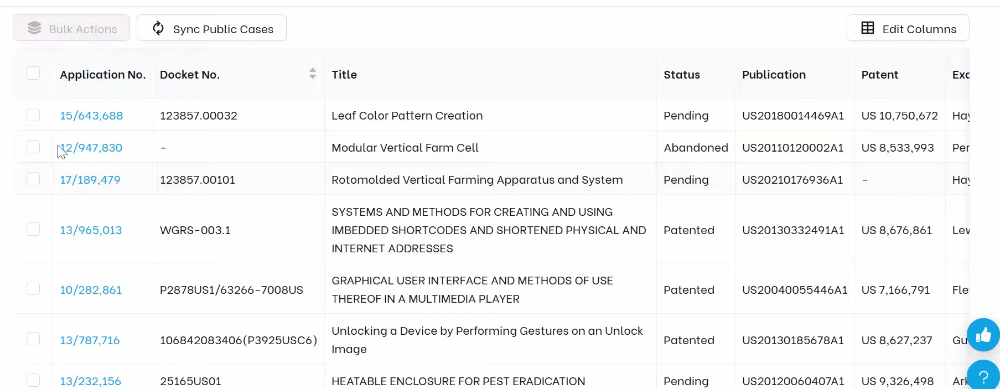Select checkbox for application 13/965,013
This screenshot has width=1000, height=389.
click(33, 229)
